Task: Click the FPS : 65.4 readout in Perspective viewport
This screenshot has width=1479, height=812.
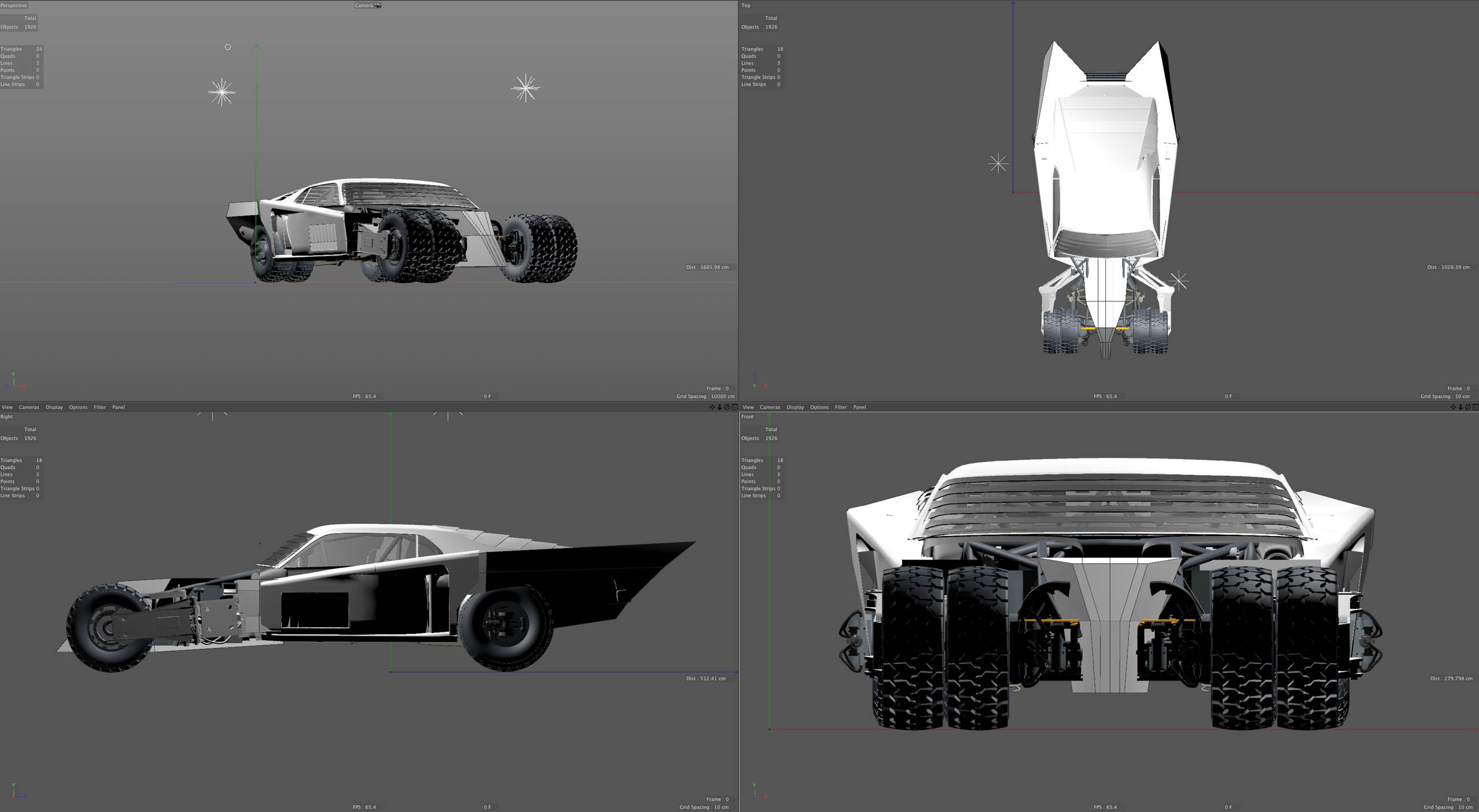Action: tap(364, 396)
